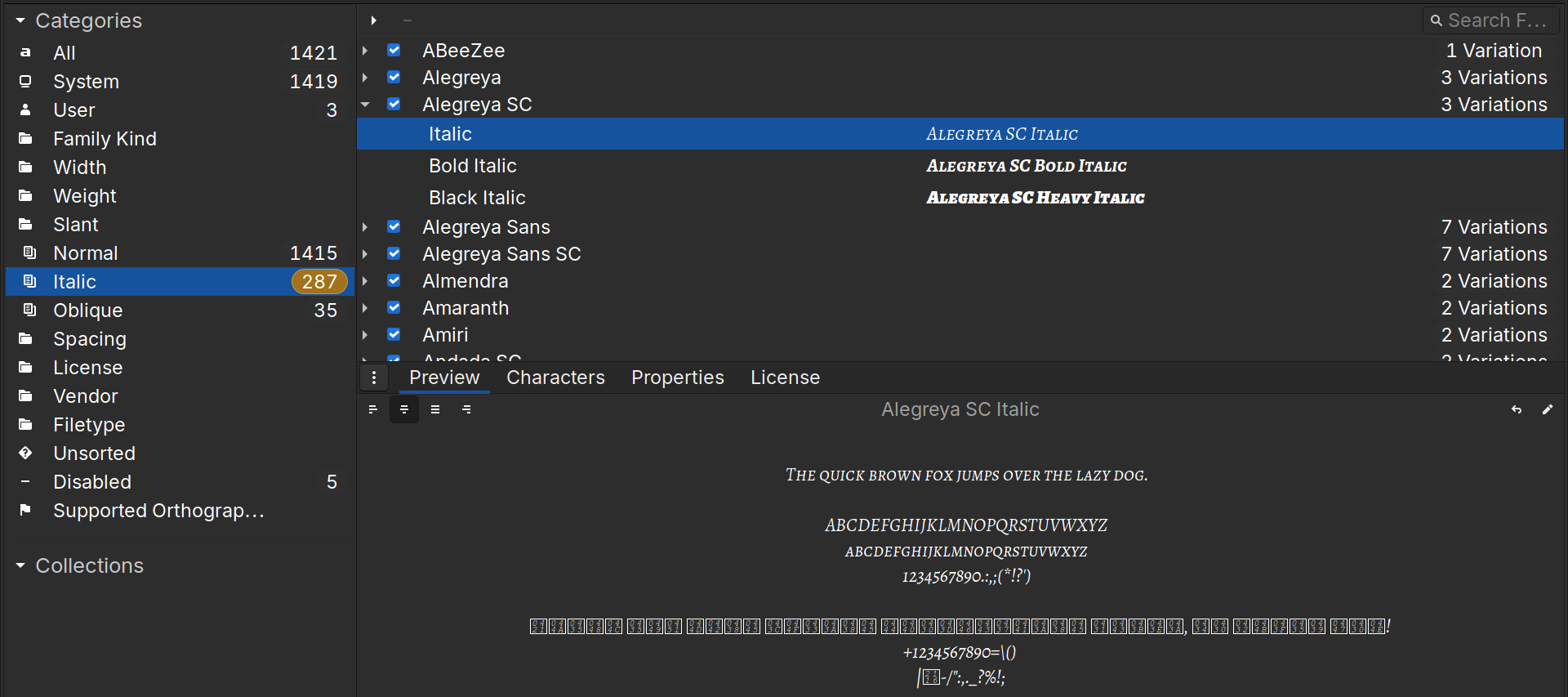Expand the Almendra family row
1568x697 pixels.
click(365, 281)
